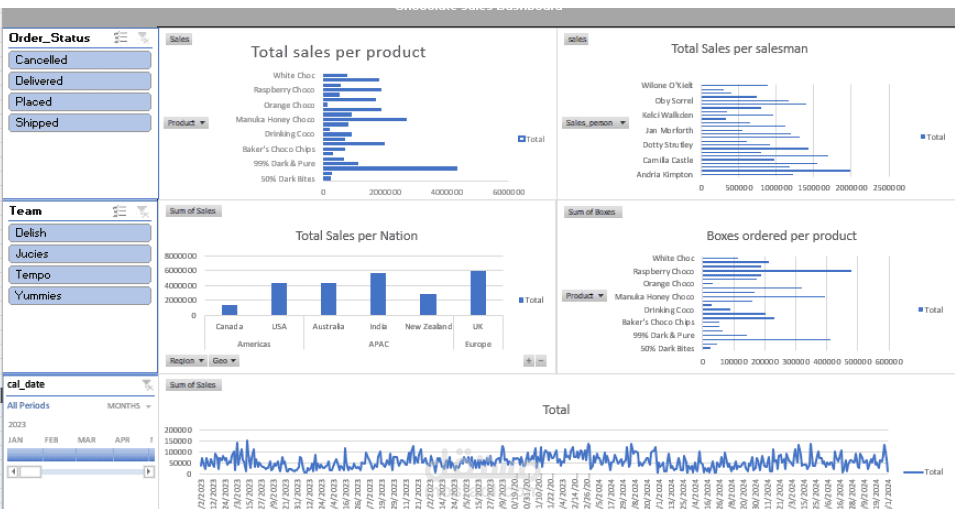This screenshot has width=967, height=511.
Task: Click the Total Sales per salesman title
Action: pos(739,49)
